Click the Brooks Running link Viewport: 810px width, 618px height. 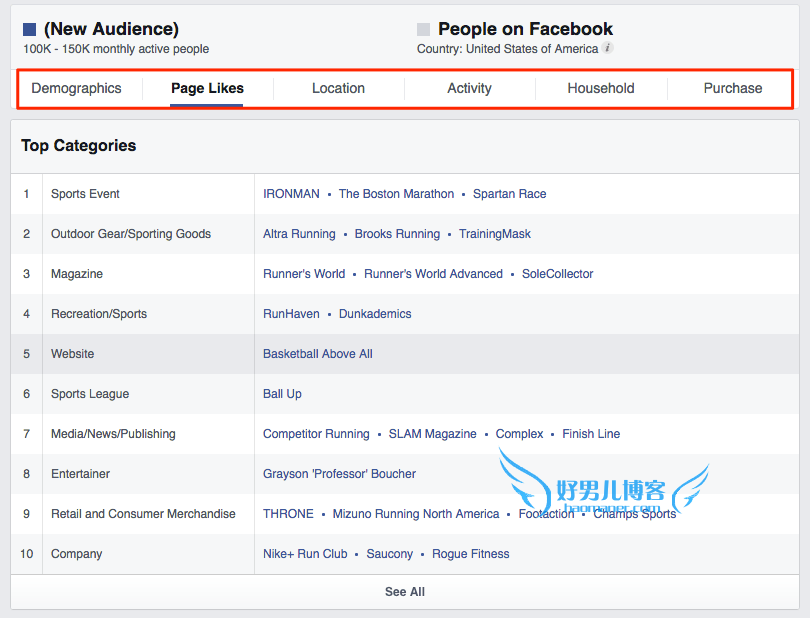click(x=397, y=234)
